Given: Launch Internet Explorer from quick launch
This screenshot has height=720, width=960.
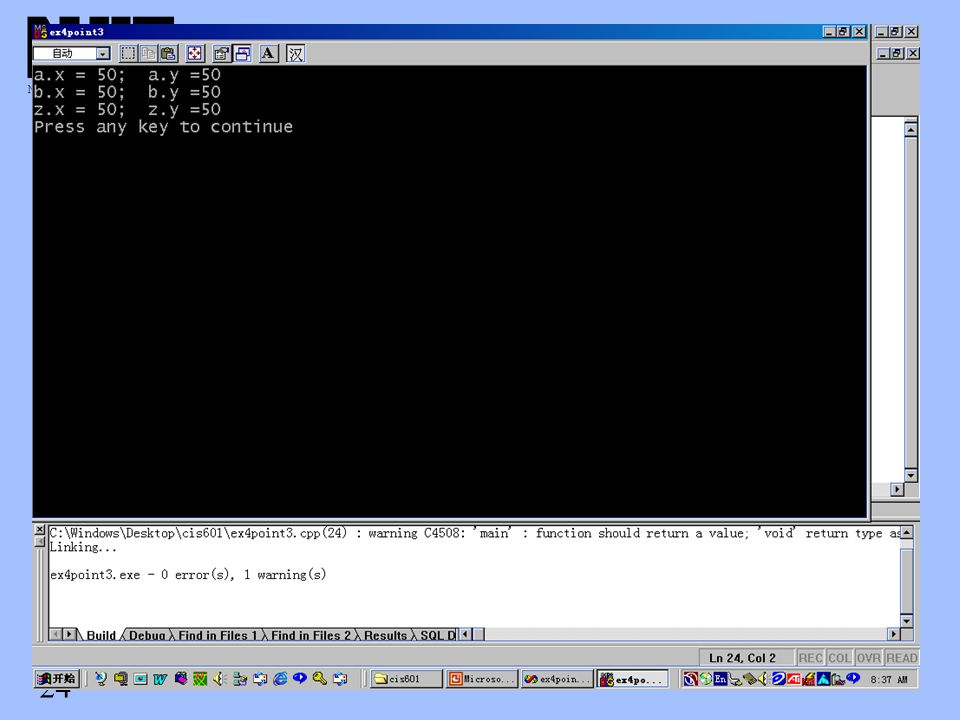Looking at the screenshot, I should pyautogui.click(x=280, y=678).
